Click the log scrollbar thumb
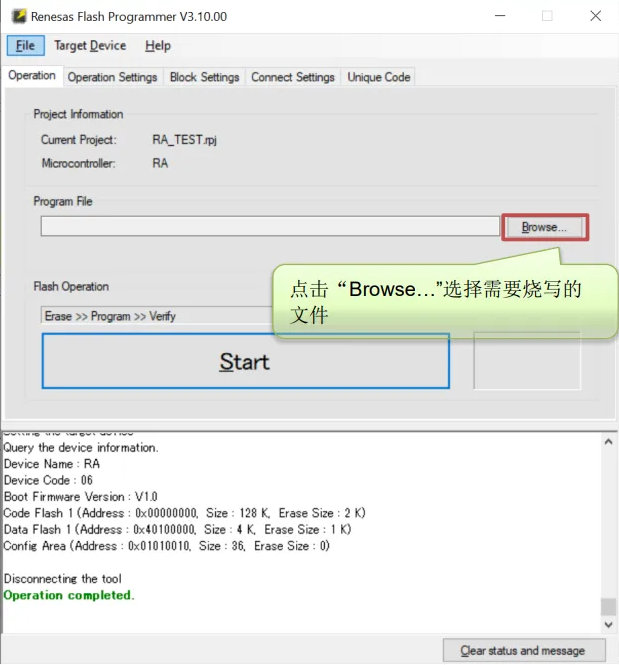Screen dimensions: 619x665 (x=608, y=606)
